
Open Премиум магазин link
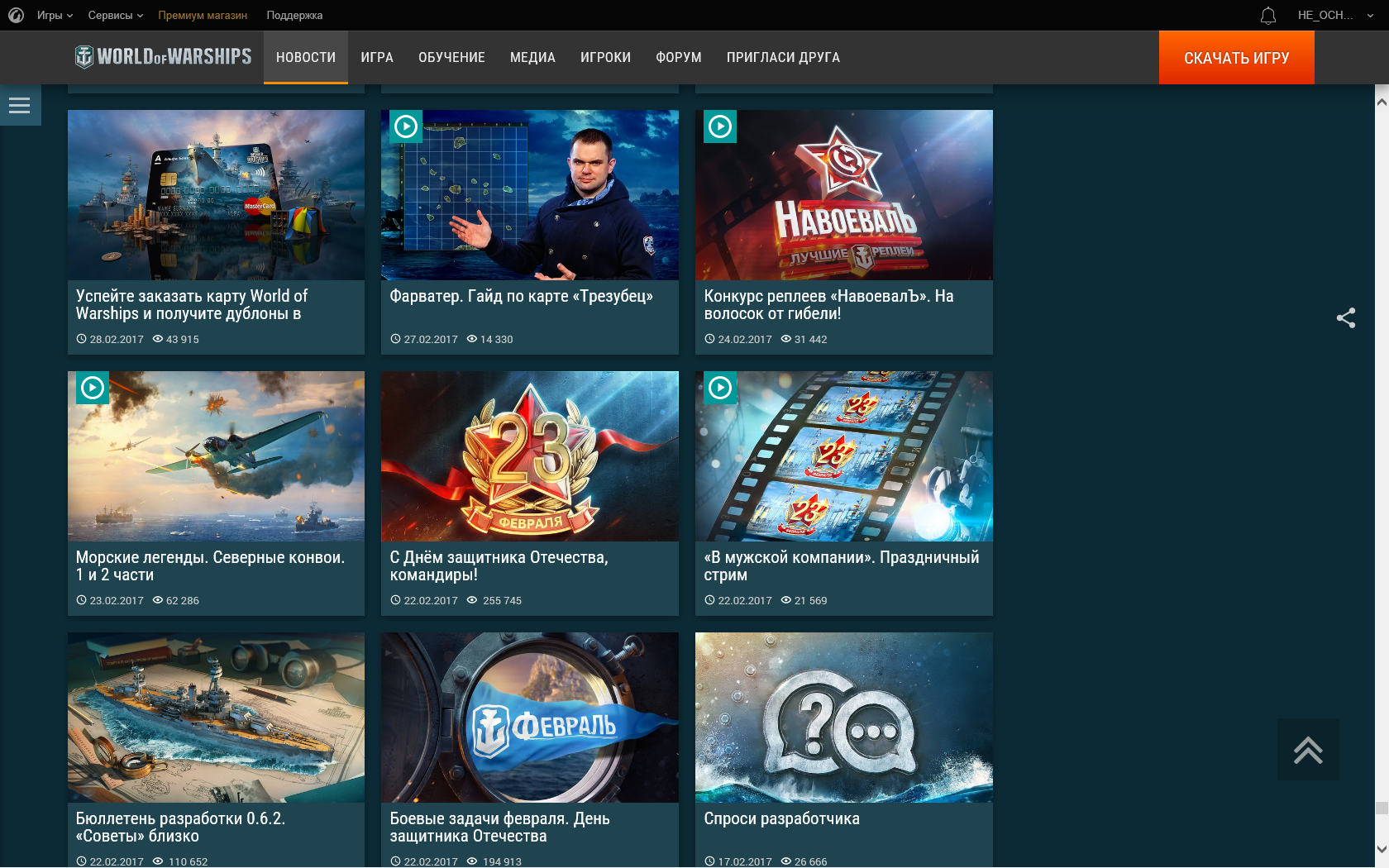[x=203, y=15]
